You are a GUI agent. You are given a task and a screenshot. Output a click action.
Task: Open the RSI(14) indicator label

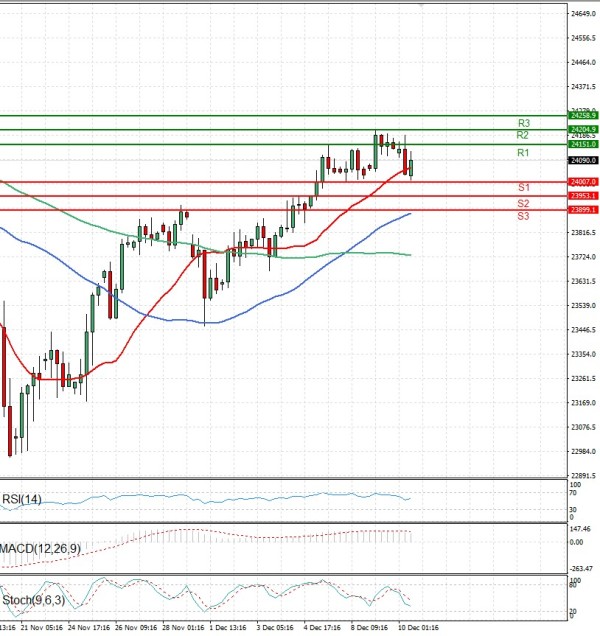pos(19,500)
